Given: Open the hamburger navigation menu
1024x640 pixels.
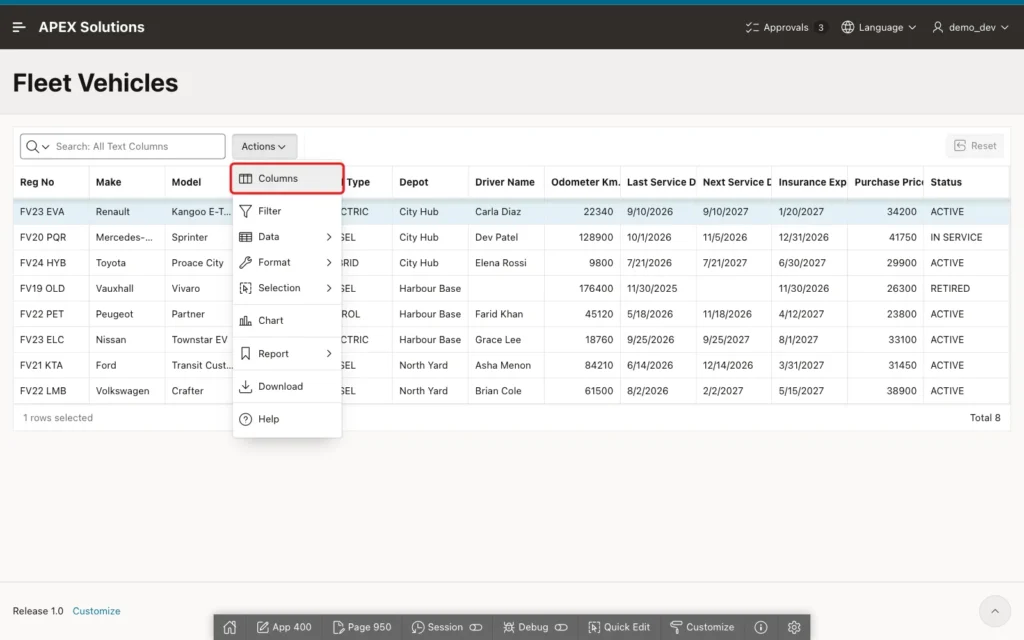Looking at the screenshot, I should click(x=19, y=27).
